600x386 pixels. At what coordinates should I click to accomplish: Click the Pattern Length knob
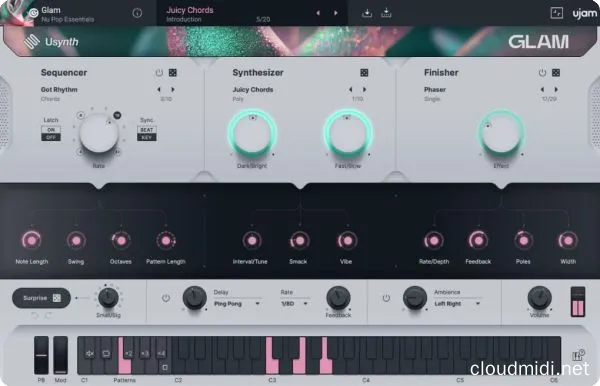pos(166,241)
